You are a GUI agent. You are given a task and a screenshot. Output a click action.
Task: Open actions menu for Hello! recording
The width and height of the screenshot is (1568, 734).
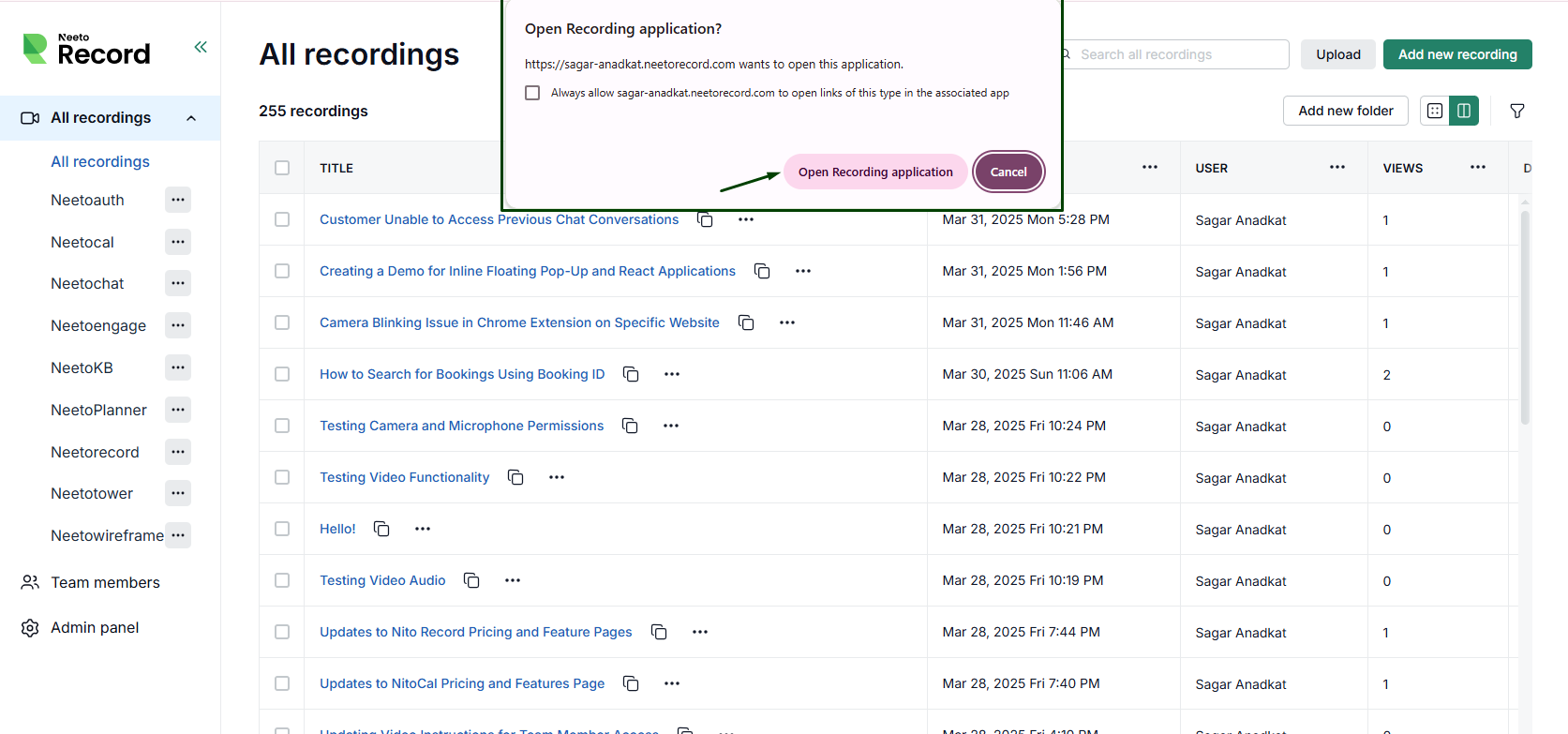pos(423,529)
